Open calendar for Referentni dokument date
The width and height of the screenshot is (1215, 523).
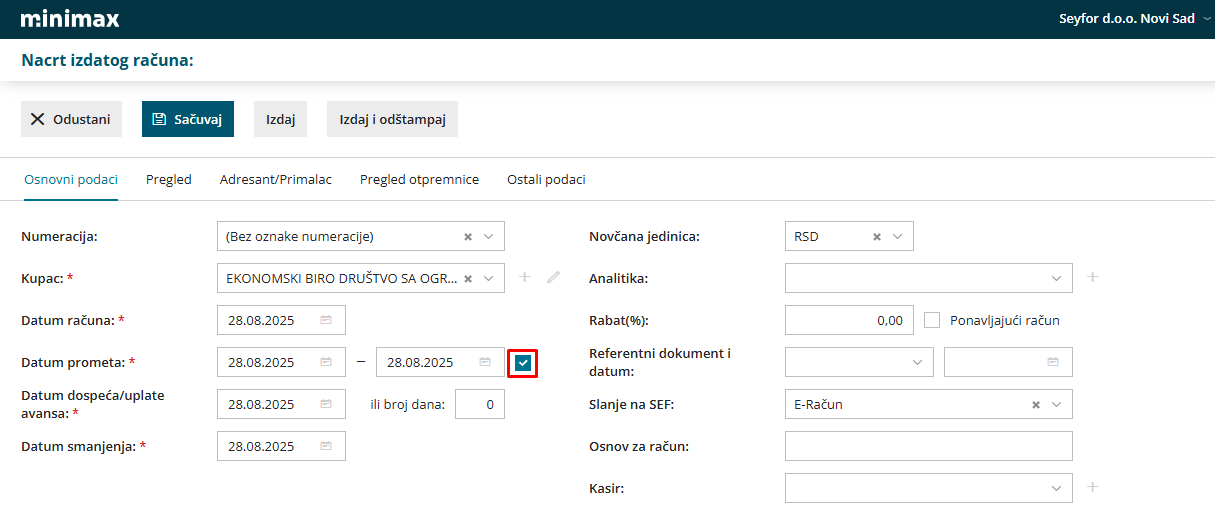(1053, 363)
